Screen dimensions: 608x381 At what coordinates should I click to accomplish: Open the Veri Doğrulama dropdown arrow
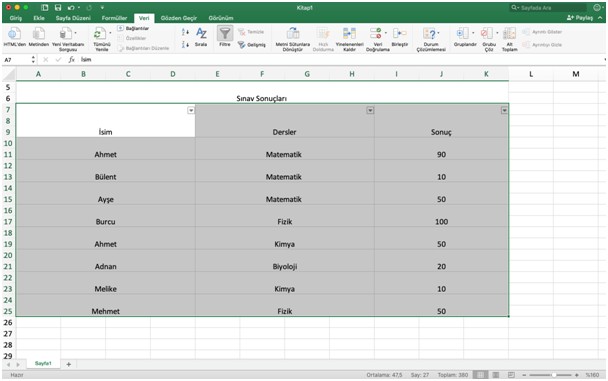tap(385, 33)
